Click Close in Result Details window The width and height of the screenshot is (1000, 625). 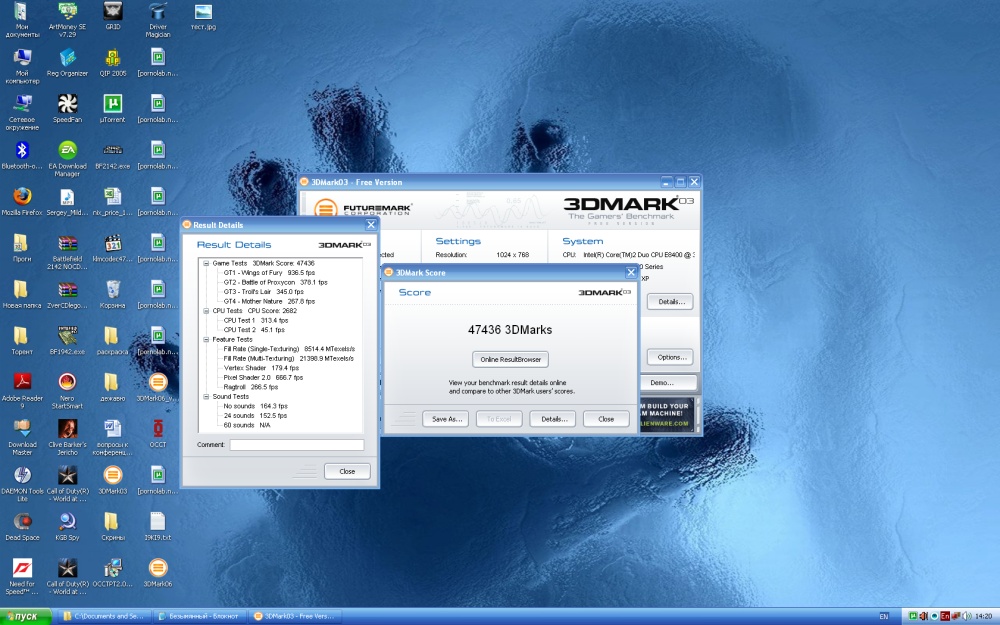coord(347,471)
